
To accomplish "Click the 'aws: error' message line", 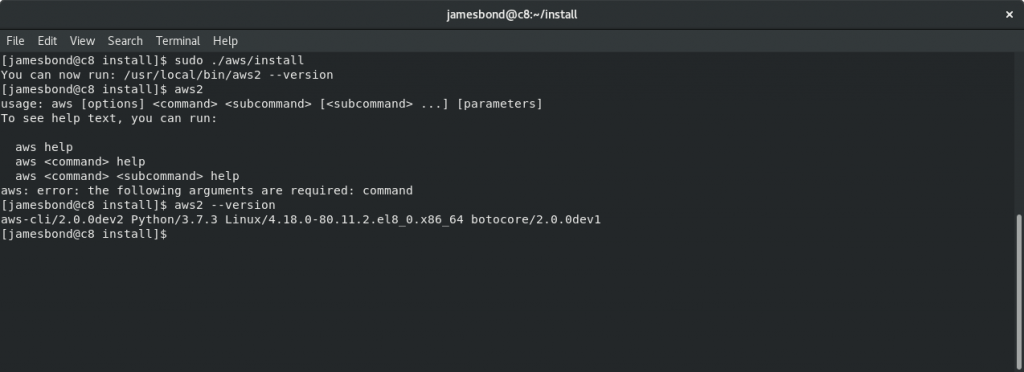I will click(206, 191).
